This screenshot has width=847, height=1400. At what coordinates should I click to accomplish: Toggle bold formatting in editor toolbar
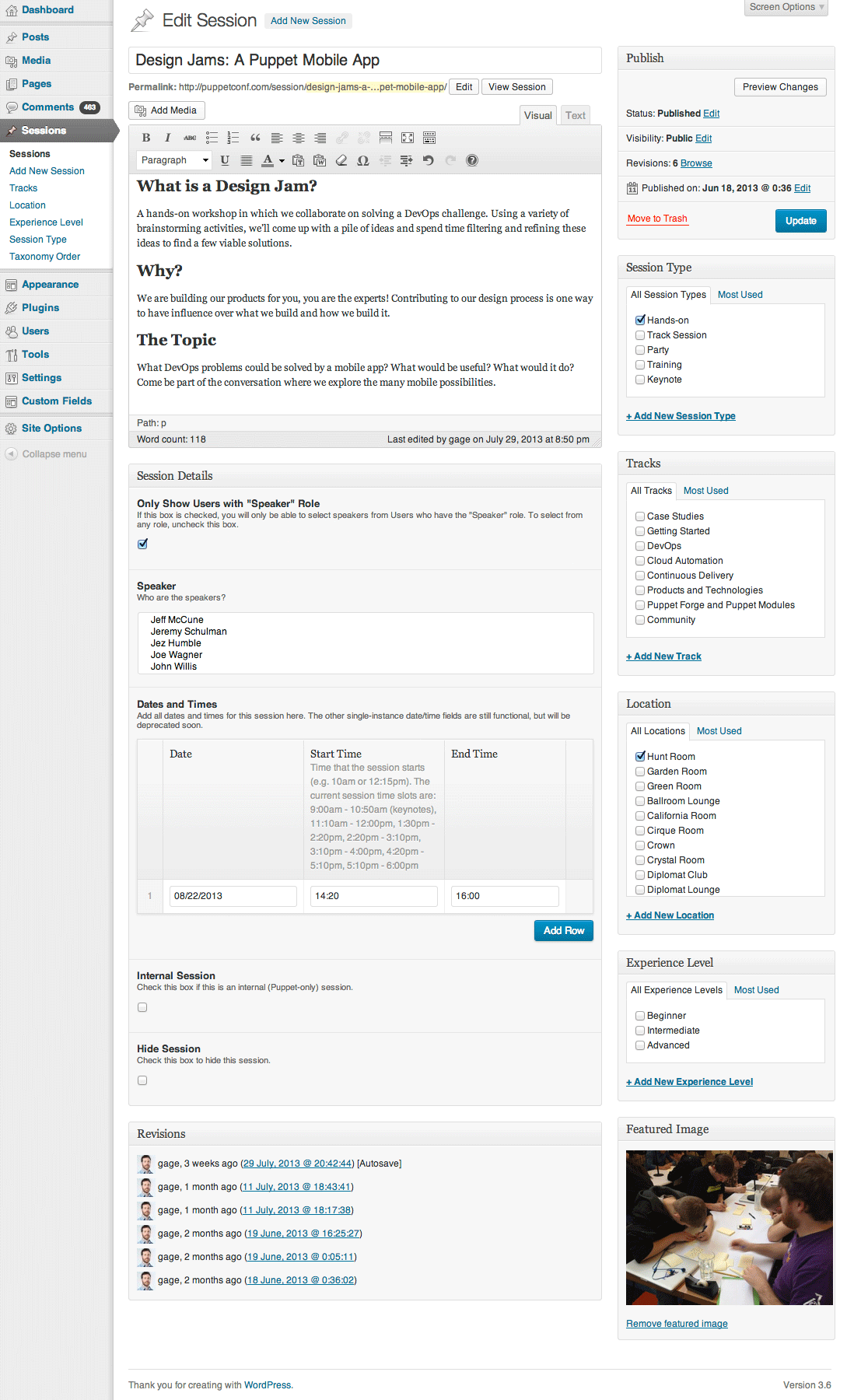[146, 138]
